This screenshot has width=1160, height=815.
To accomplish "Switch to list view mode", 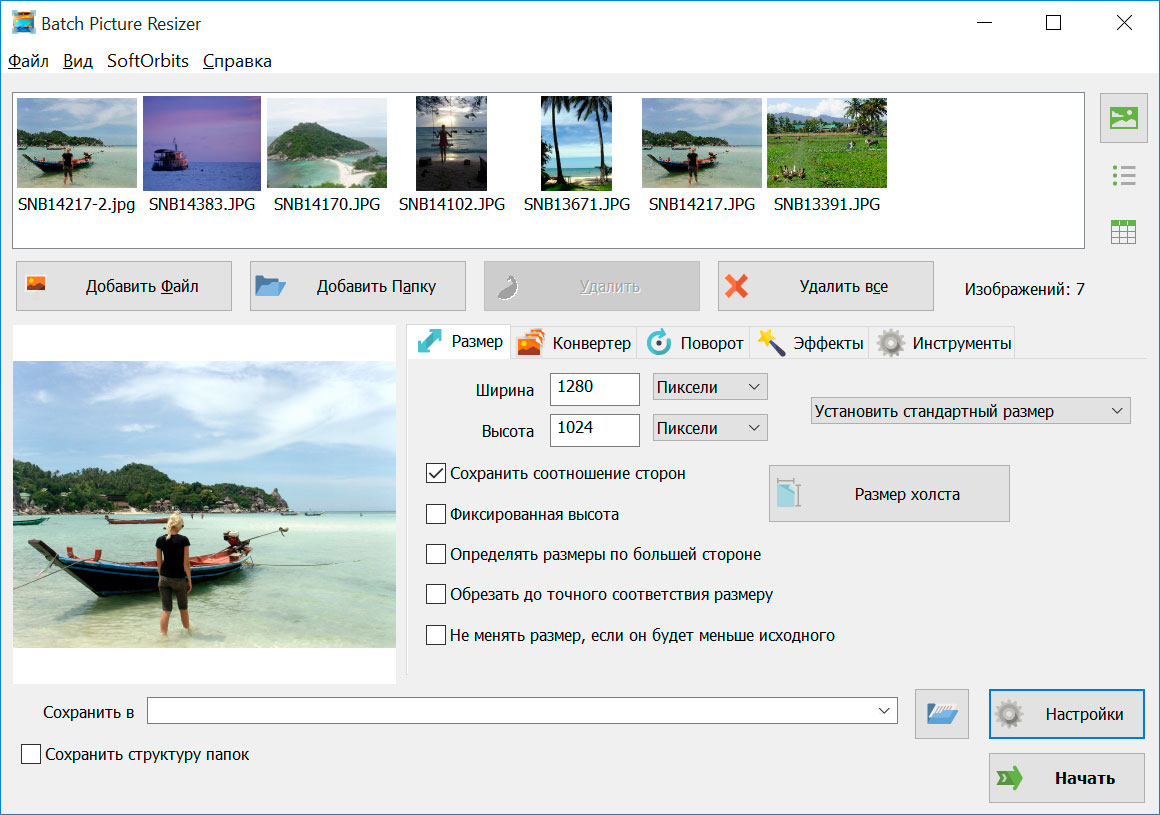I will (1123, 176).
